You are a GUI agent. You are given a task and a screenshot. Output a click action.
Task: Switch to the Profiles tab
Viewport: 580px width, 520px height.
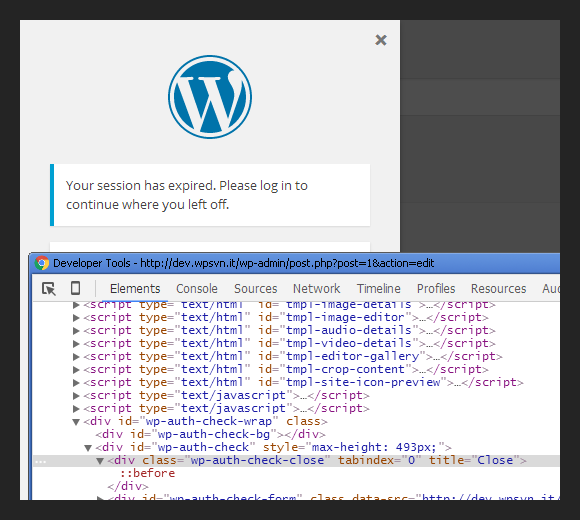pyautogui.click(x=436, y=288)
